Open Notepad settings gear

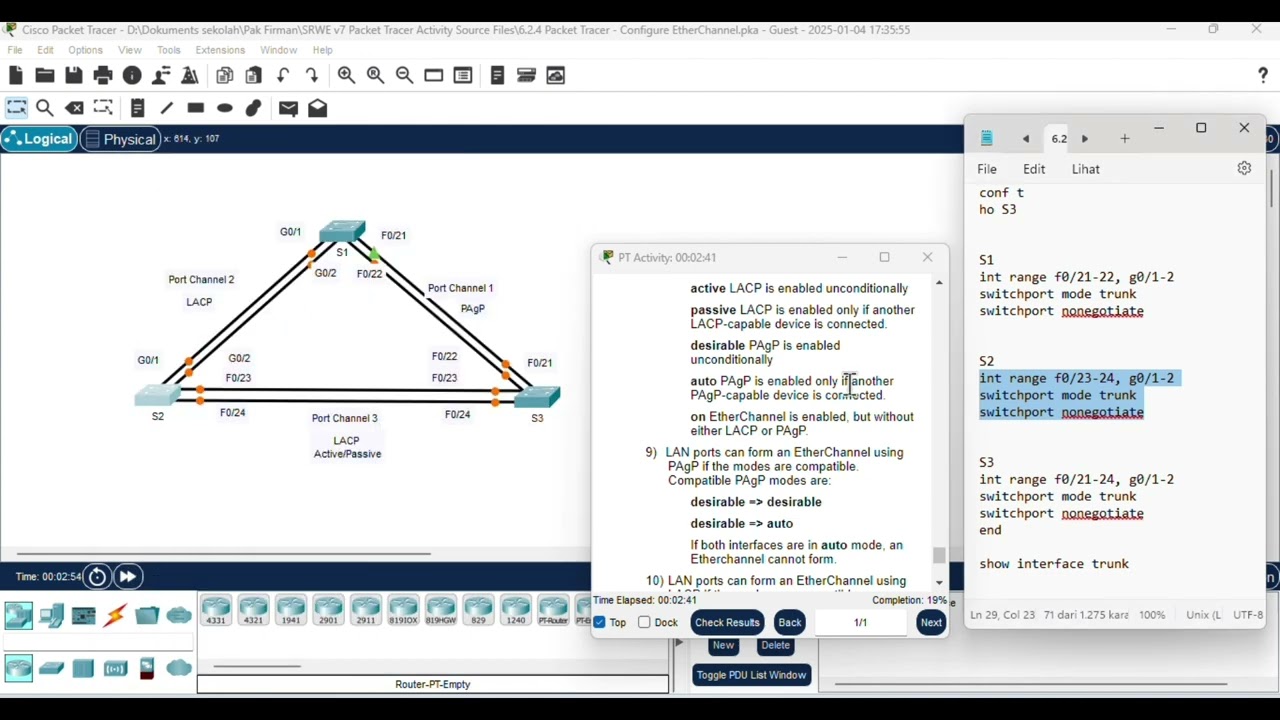point(1244,169)
